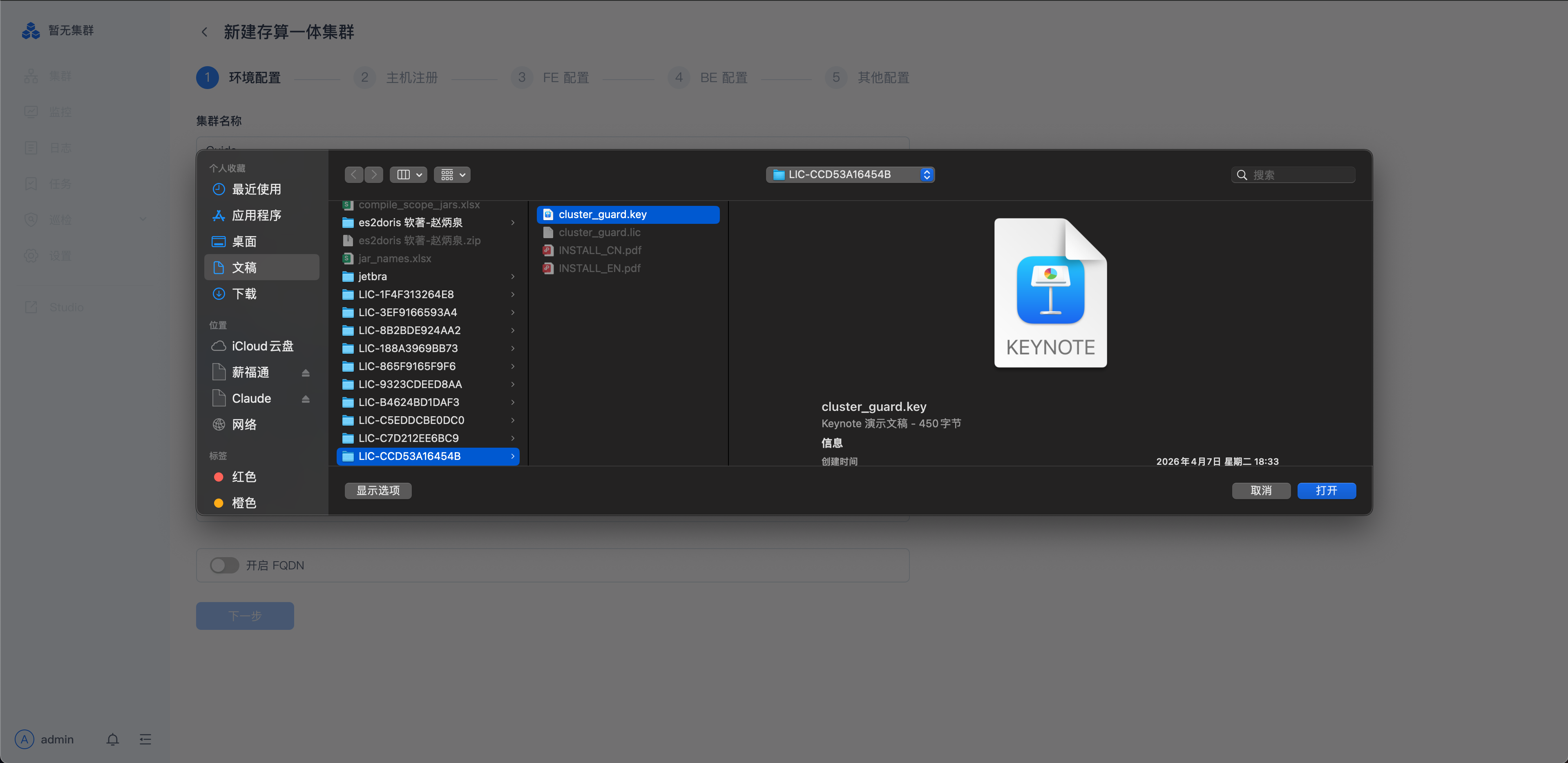
Task: Select the 橙色 tag
Action: (262, 503)
